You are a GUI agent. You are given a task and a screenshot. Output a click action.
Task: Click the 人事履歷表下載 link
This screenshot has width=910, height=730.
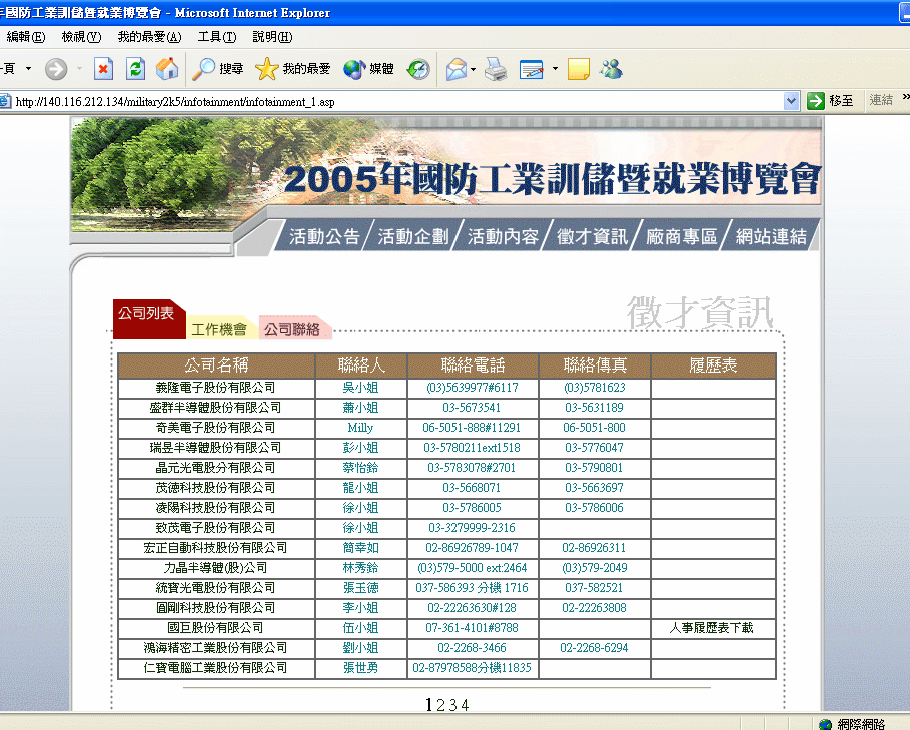click(711, 628)
